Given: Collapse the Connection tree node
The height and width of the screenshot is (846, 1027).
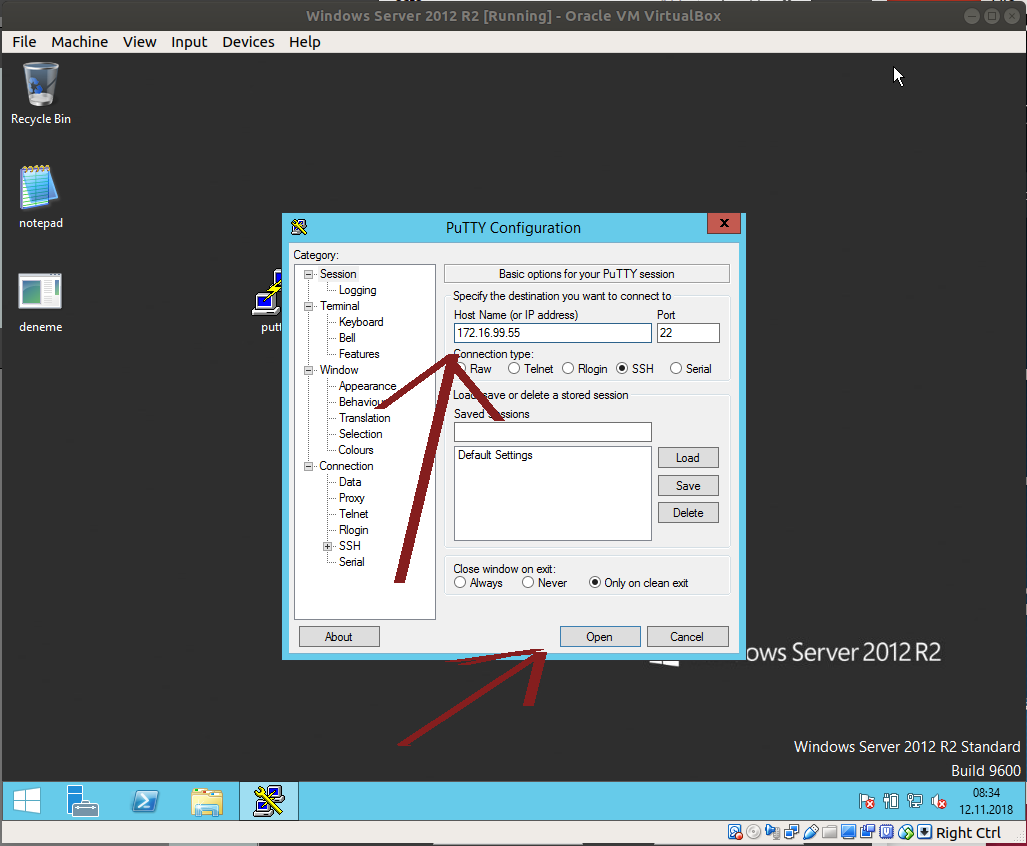Looking at the screenshot, I should point(308,466).
